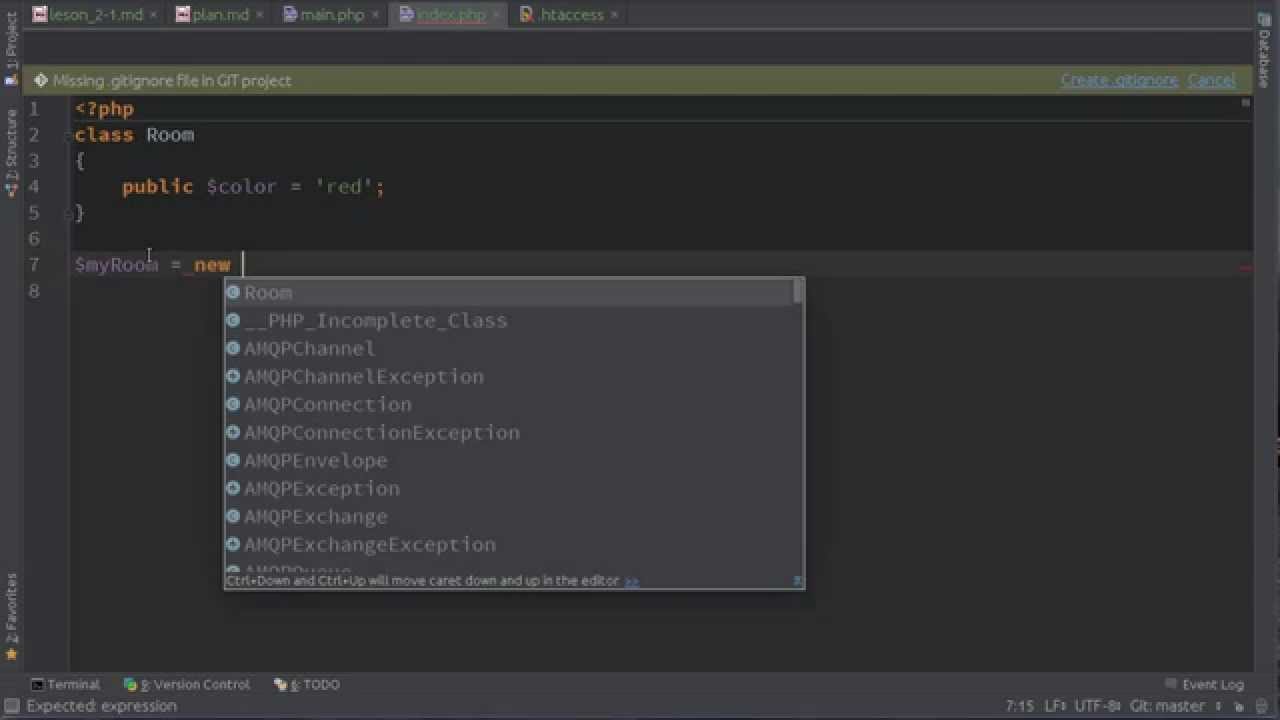The height and width of the screenshot is (720, 1280).
Task: Select the index.php editor tab
Action: [450, 15]
